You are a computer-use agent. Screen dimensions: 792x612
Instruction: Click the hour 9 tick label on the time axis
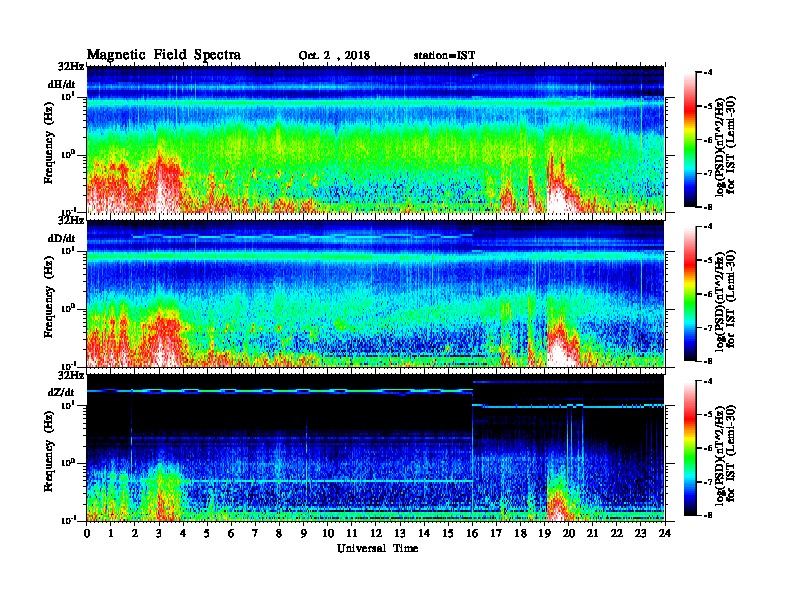(304, 533)
